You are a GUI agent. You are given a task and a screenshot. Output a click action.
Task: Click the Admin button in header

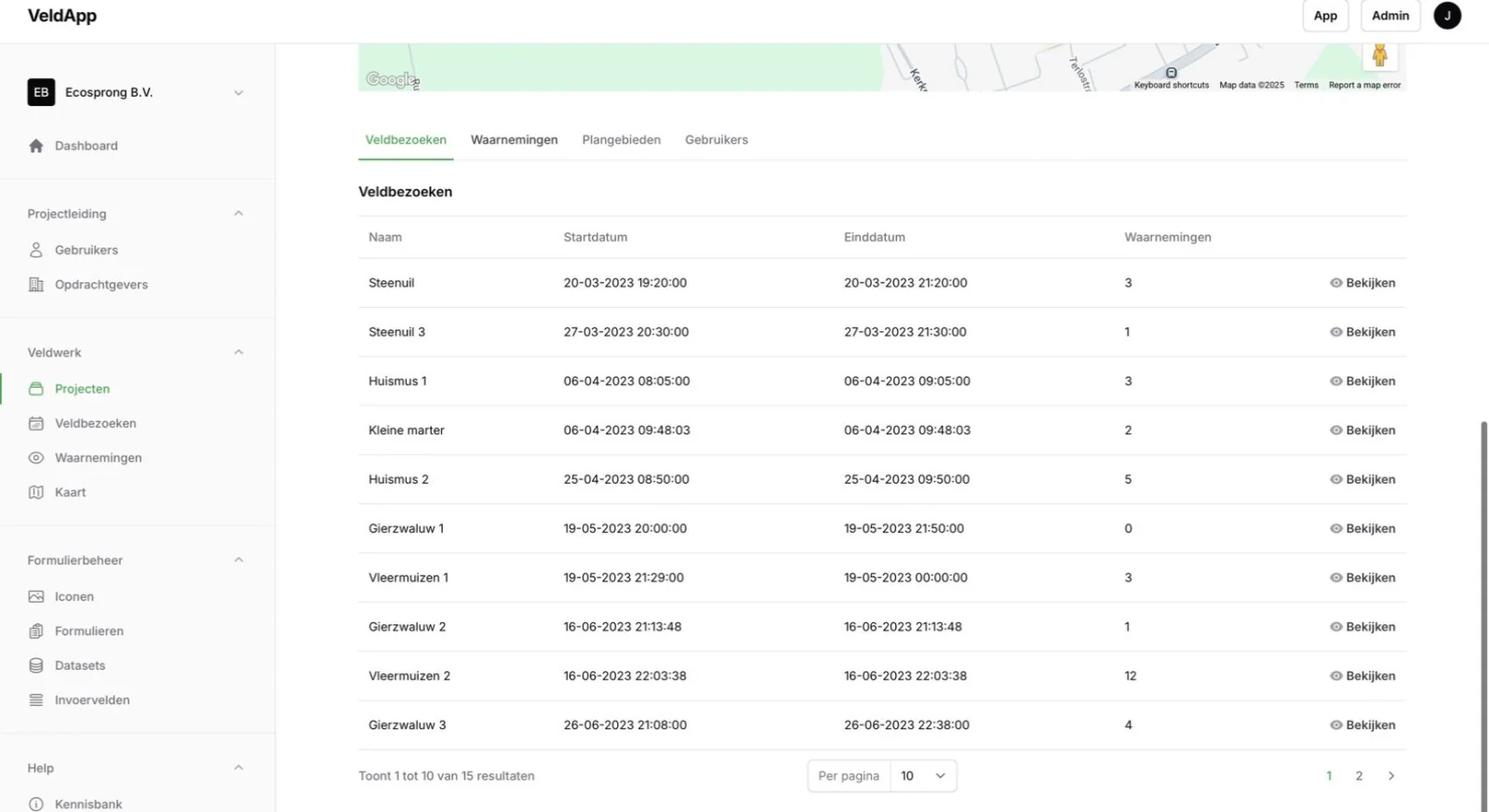pos(1390,16)
